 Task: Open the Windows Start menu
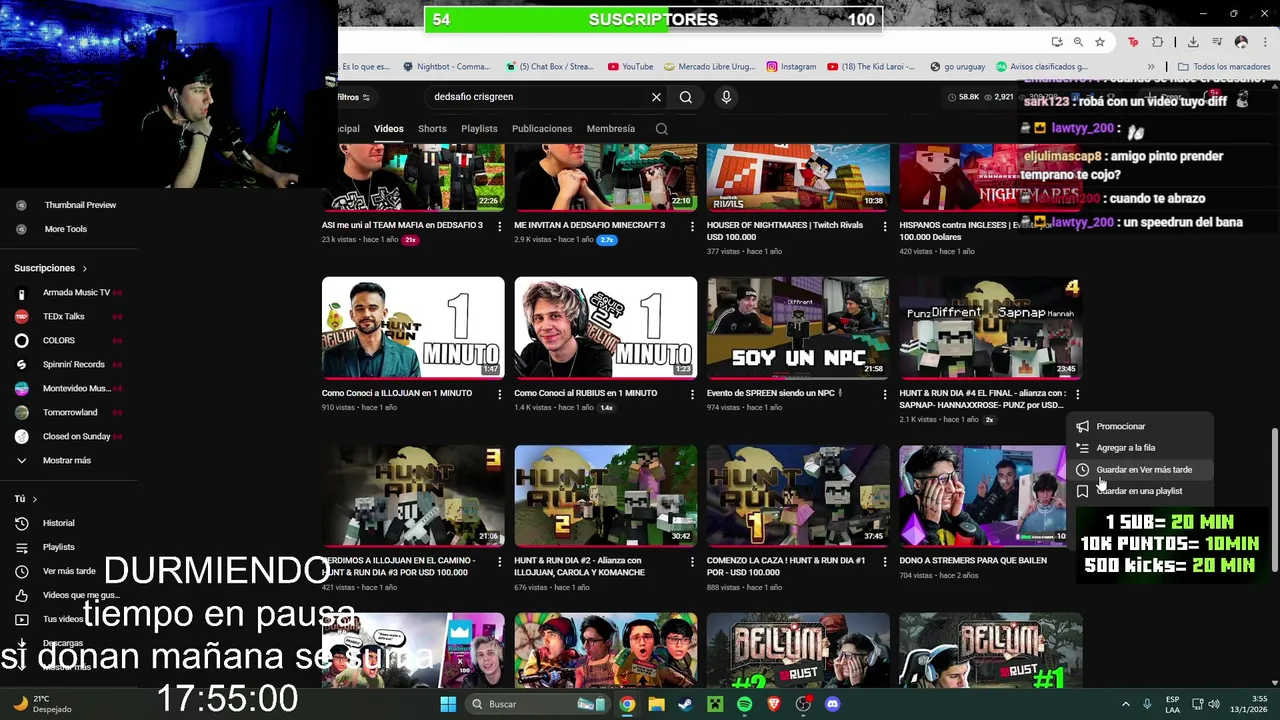(x=448, y=704)
